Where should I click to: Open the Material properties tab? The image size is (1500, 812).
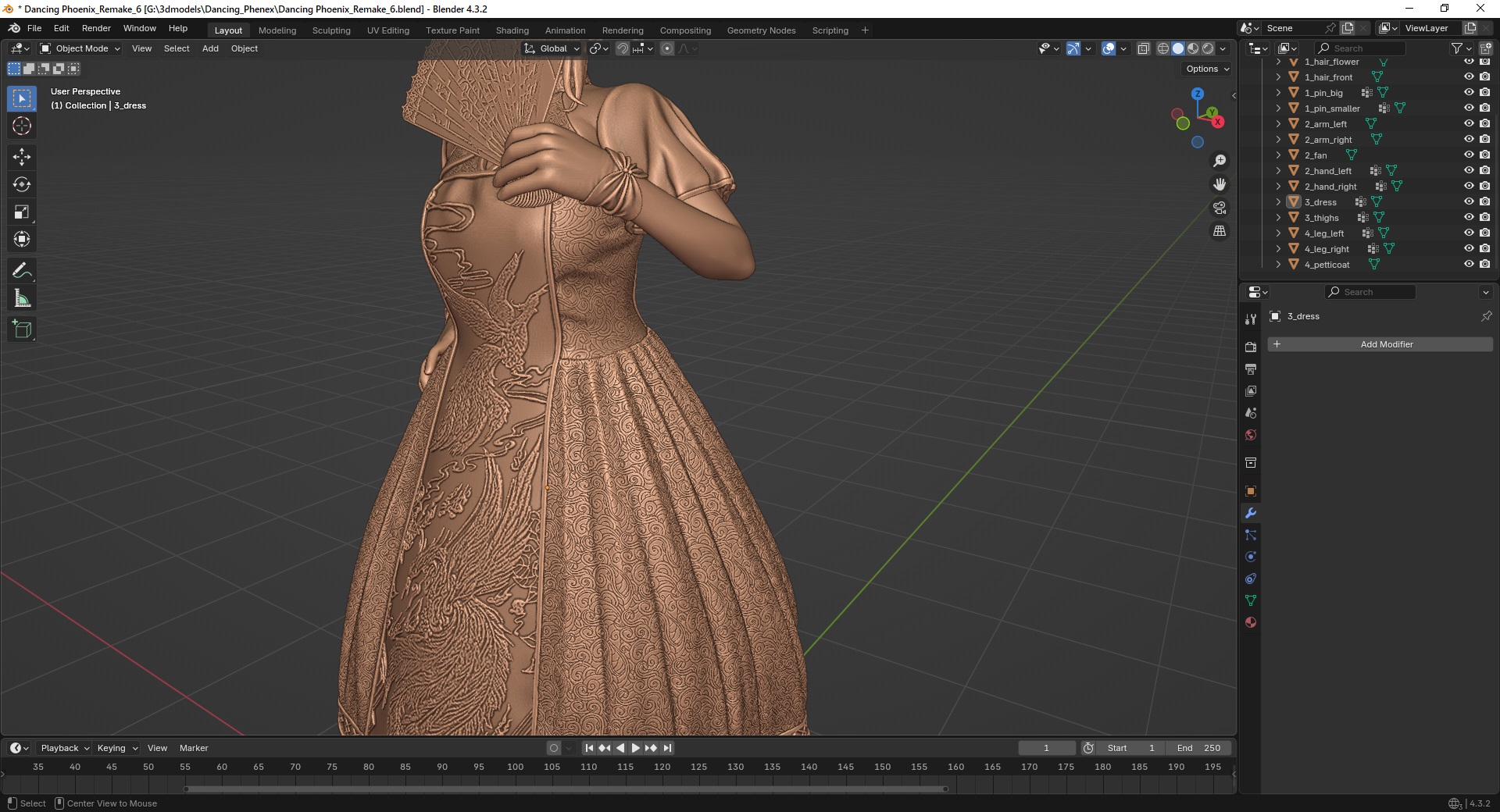pos(1251,622)
